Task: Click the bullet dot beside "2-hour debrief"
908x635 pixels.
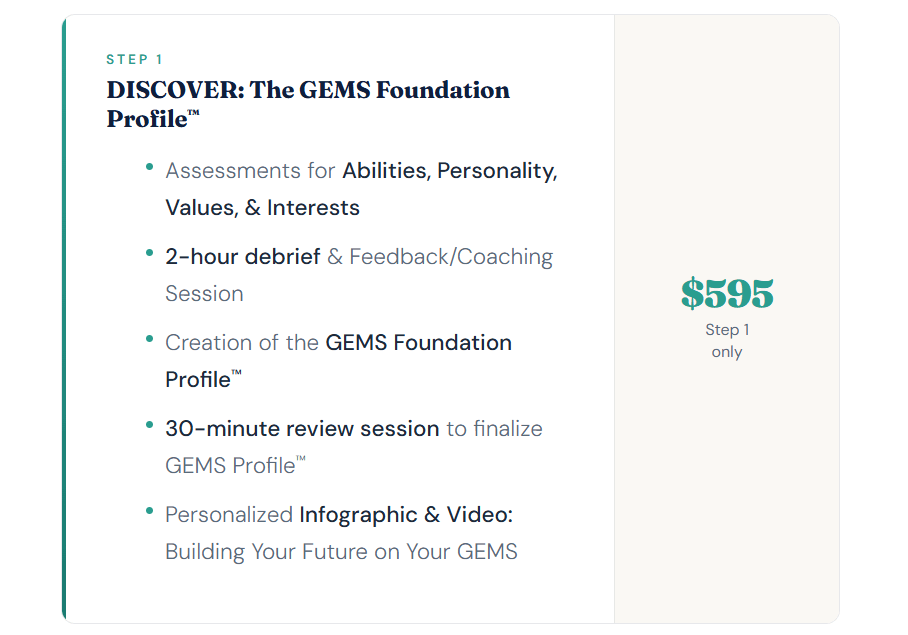Action: pos(150,254)
